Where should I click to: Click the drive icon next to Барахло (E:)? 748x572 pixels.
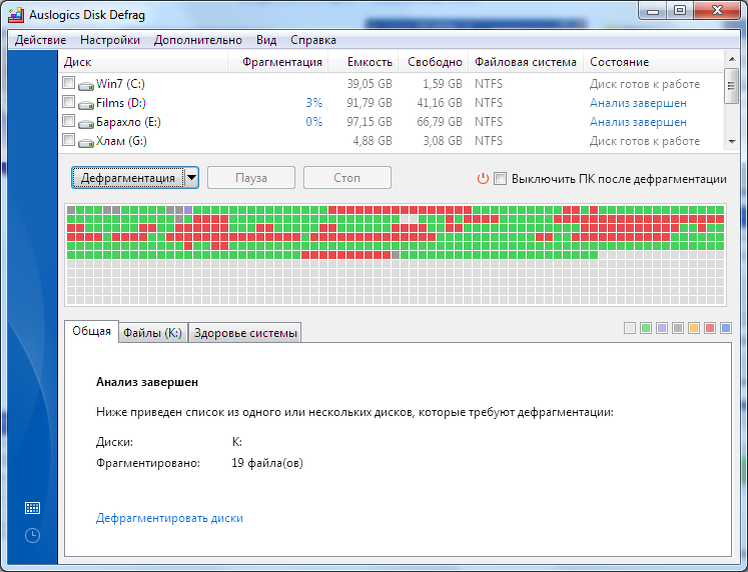[x=86, y=125]
